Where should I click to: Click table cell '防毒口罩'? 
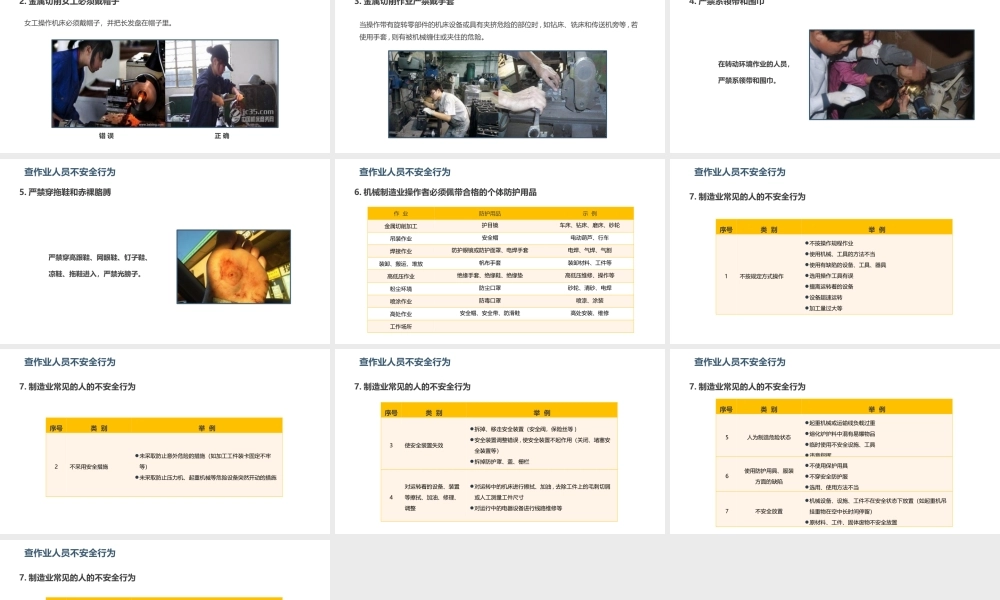click(x=490, y=300)
